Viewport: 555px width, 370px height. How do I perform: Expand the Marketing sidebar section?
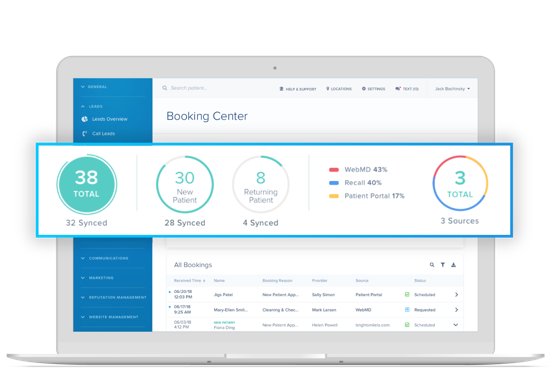point(97,278)
